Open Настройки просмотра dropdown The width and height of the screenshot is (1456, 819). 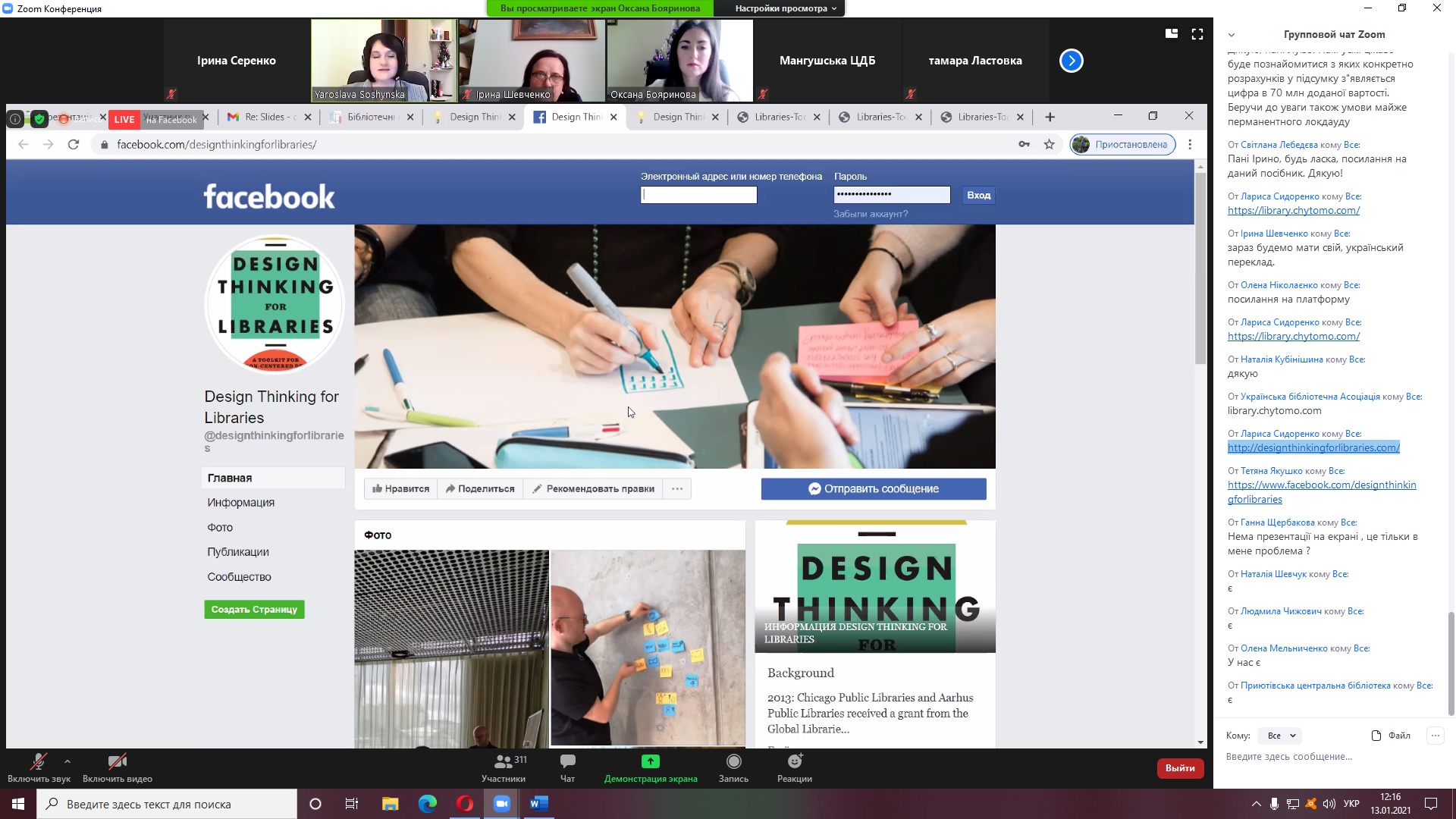(x=785, y=8)
